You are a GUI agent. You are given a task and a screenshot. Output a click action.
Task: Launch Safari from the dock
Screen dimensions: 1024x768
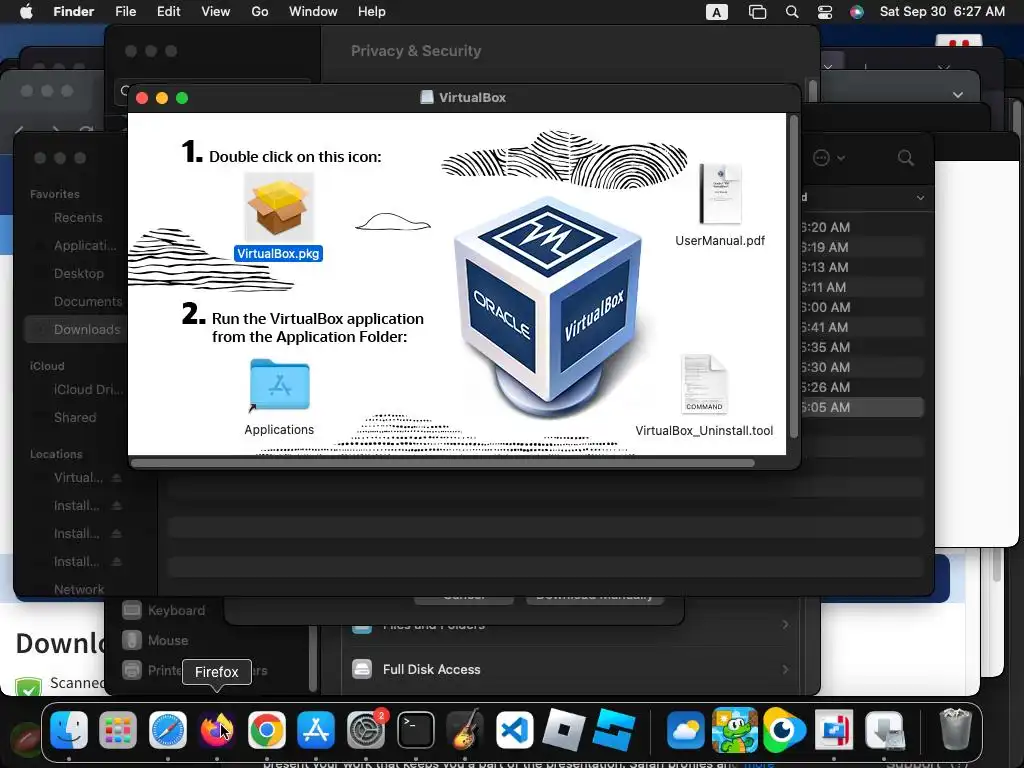[168, 729]
